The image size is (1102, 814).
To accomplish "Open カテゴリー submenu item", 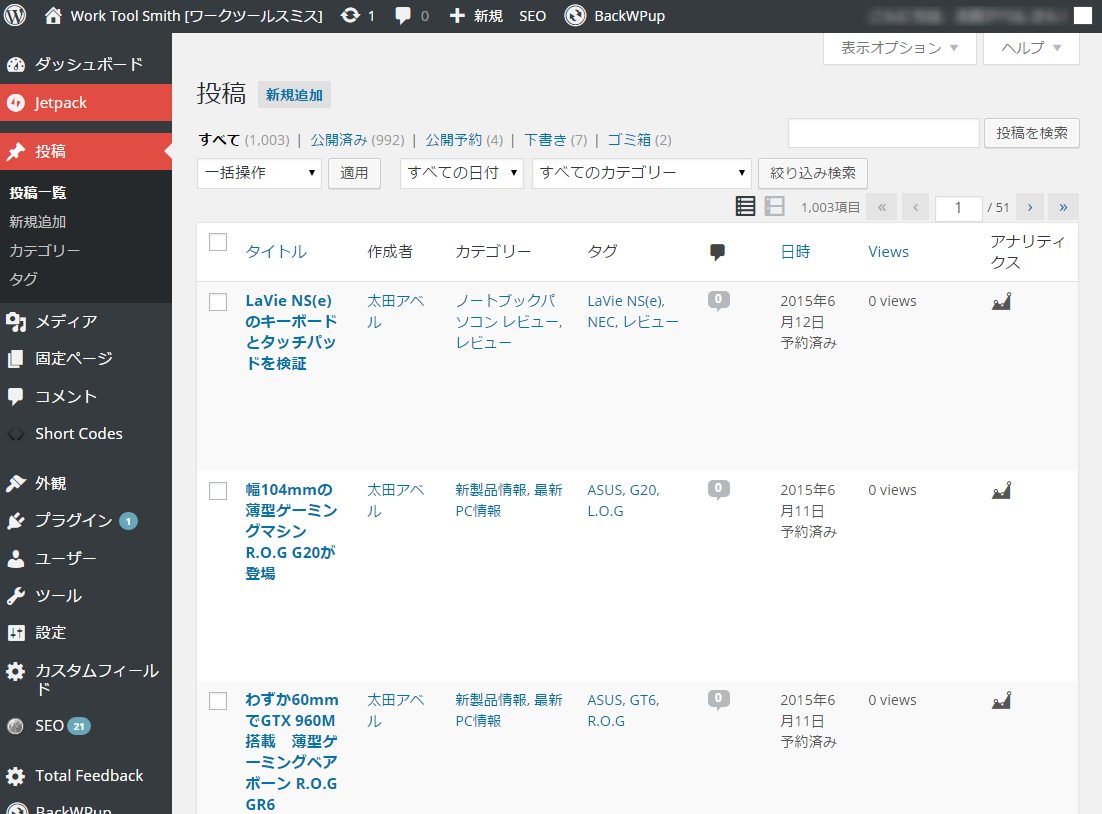I will [44, 250].
